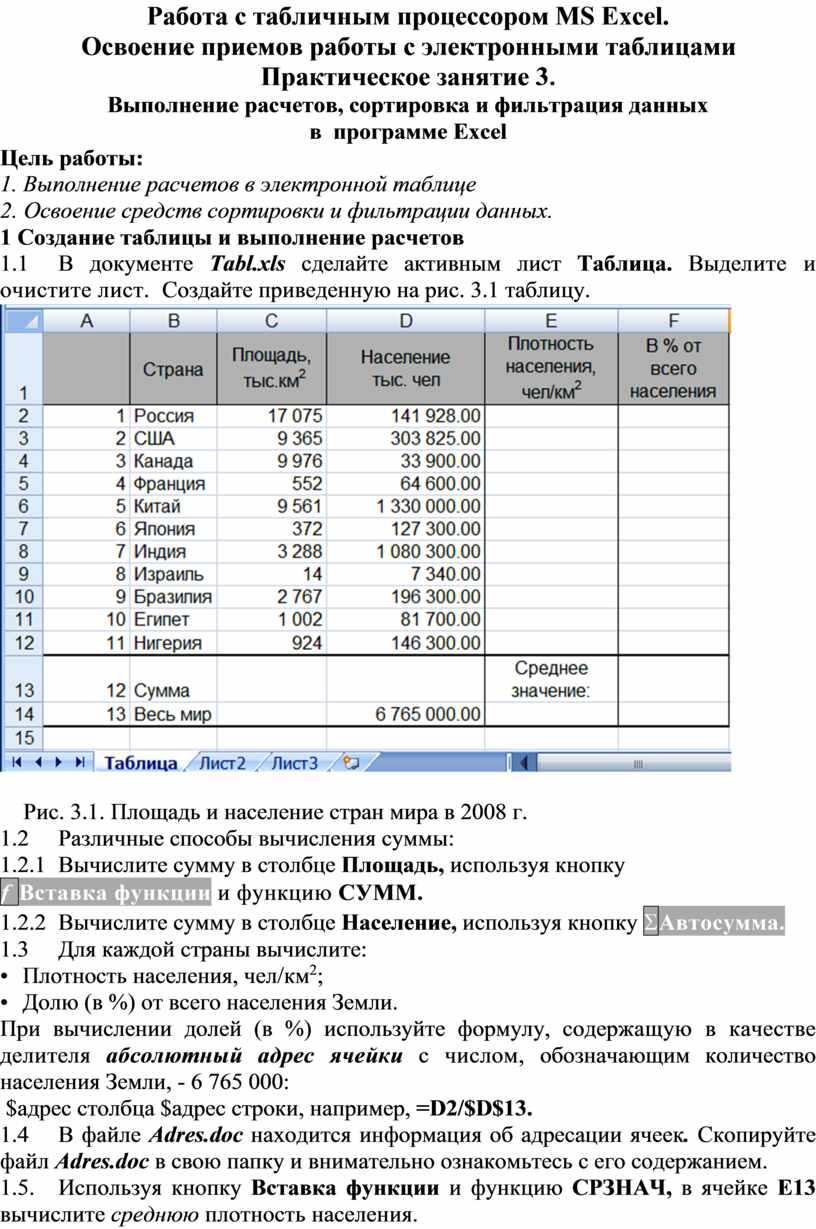Image resolution: width=816 pixels, height=1229 pixels.
Task: Select the Япония cell
Action: [173, 529]
